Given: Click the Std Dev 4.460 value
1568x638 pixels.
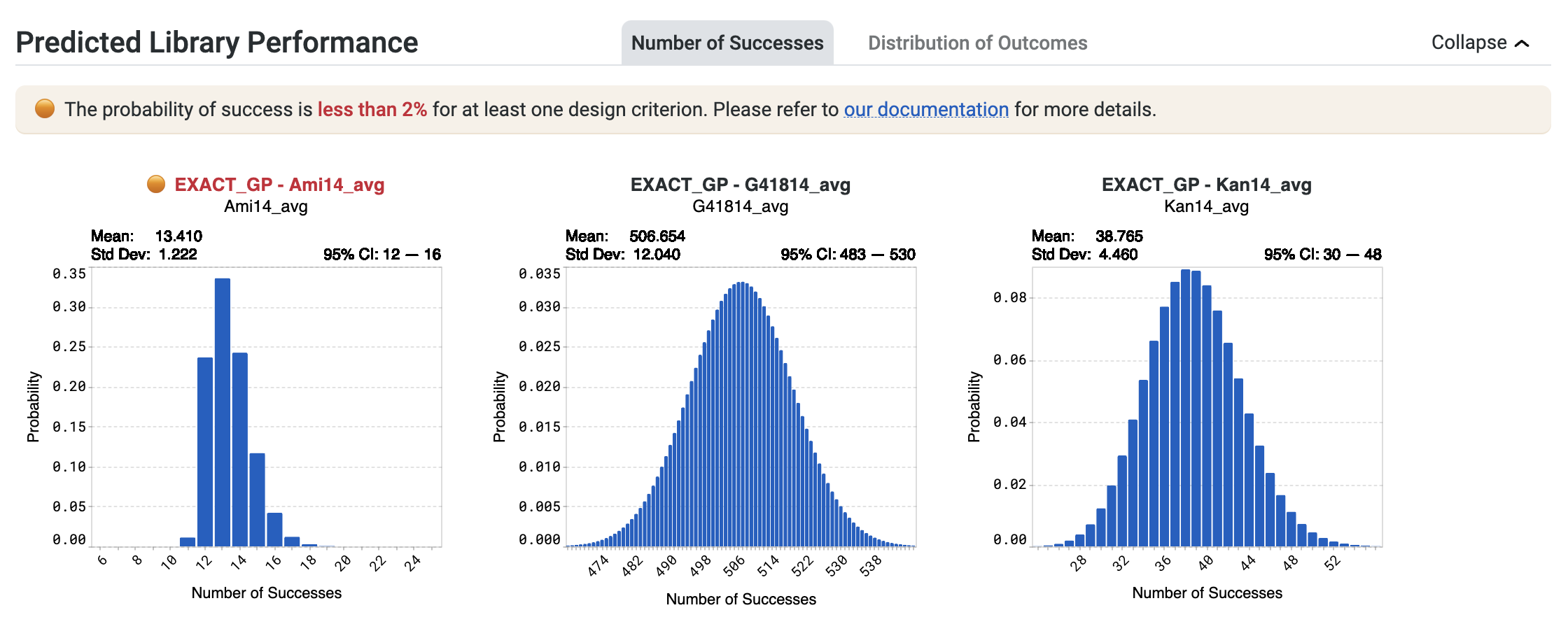Looking at the screenshot, I should point(1118,255).
